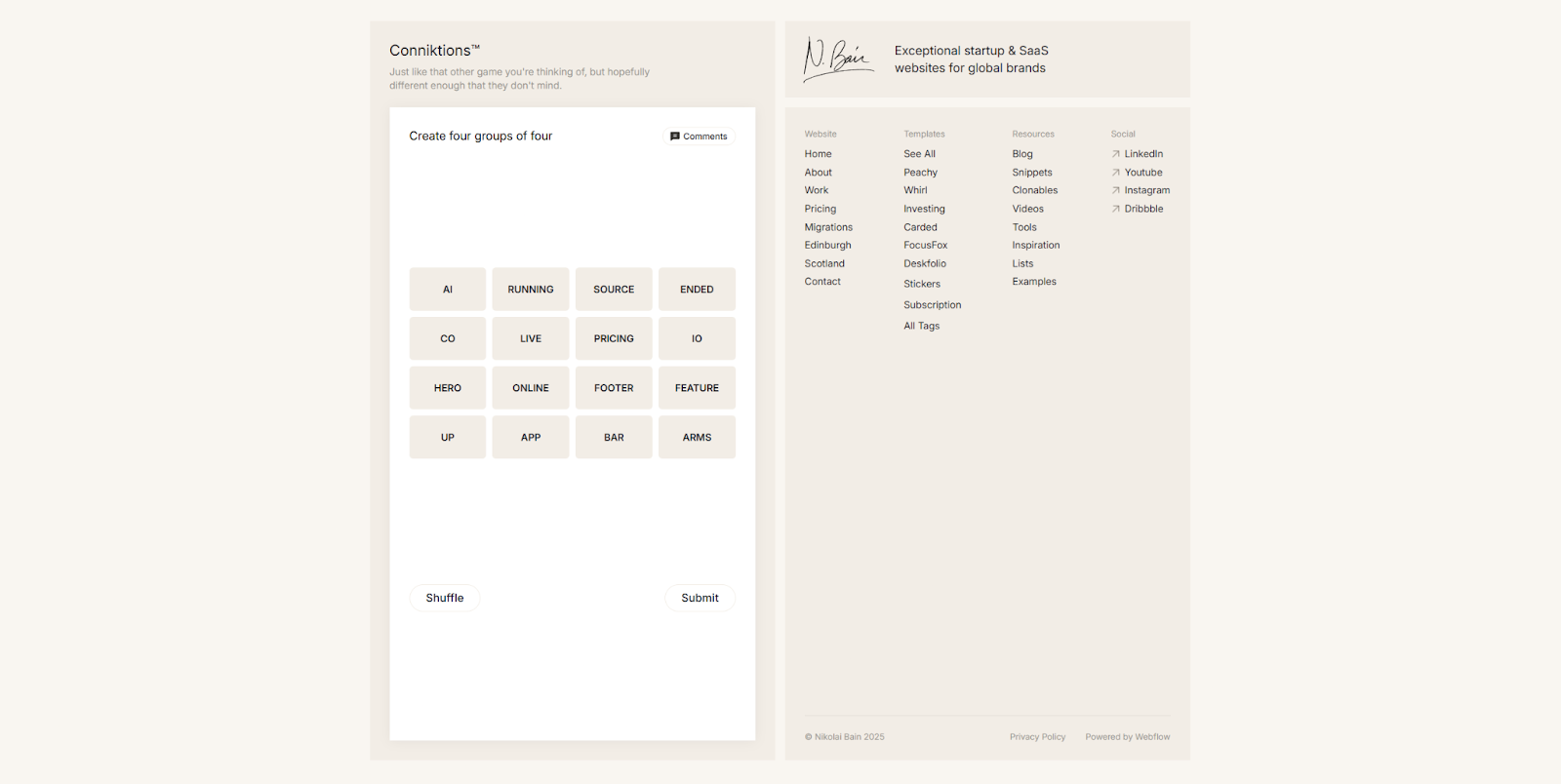Click the Nikolai Bain 2025 copyright text
Viewport: 1561px width, 784px height.
pos(845,737)
